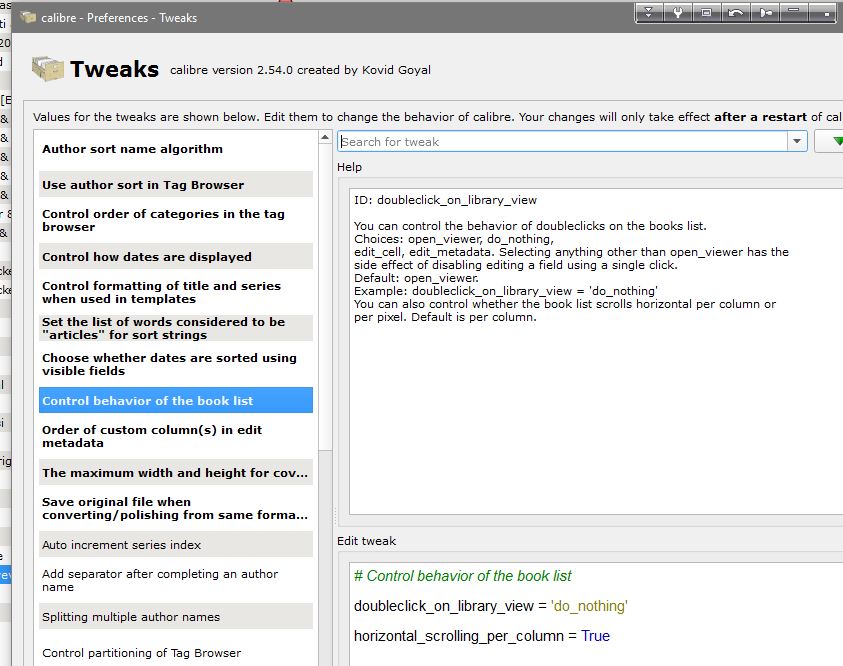
Task: Open the Search for tweak dropdown arrow
Action: [797, 141]
